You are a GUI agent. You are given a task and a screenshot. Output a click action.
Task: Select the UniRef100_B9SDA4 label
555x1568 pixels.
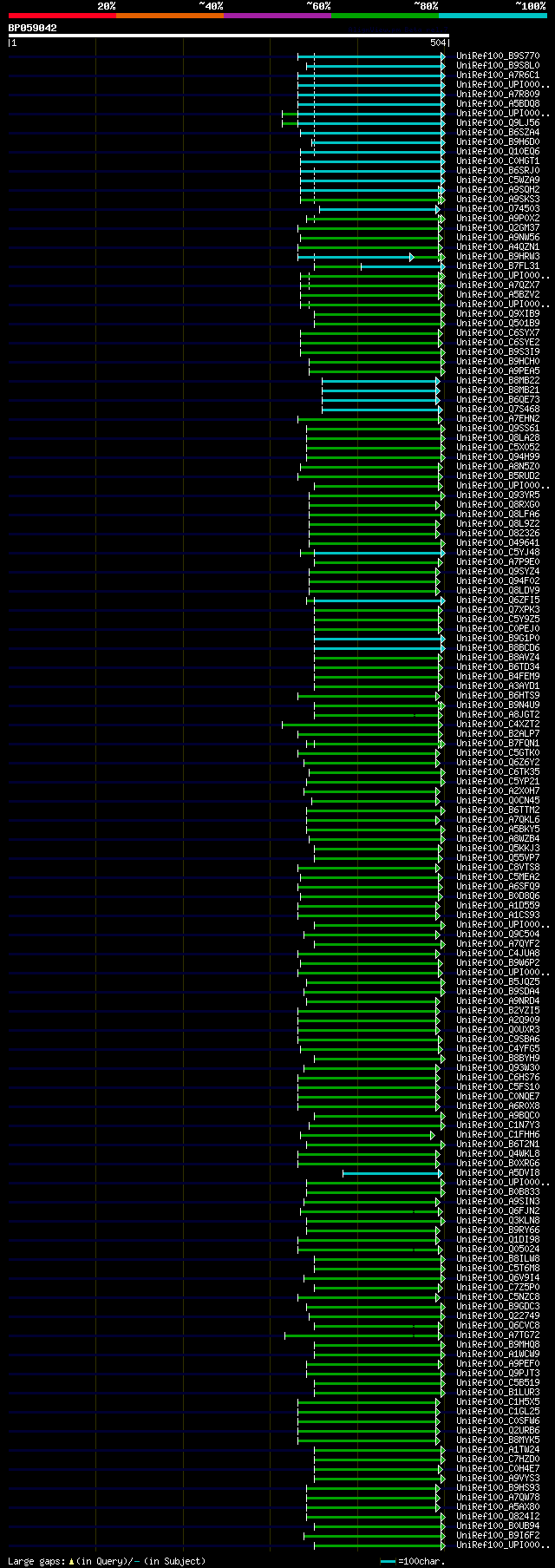[x=499, y=991]
